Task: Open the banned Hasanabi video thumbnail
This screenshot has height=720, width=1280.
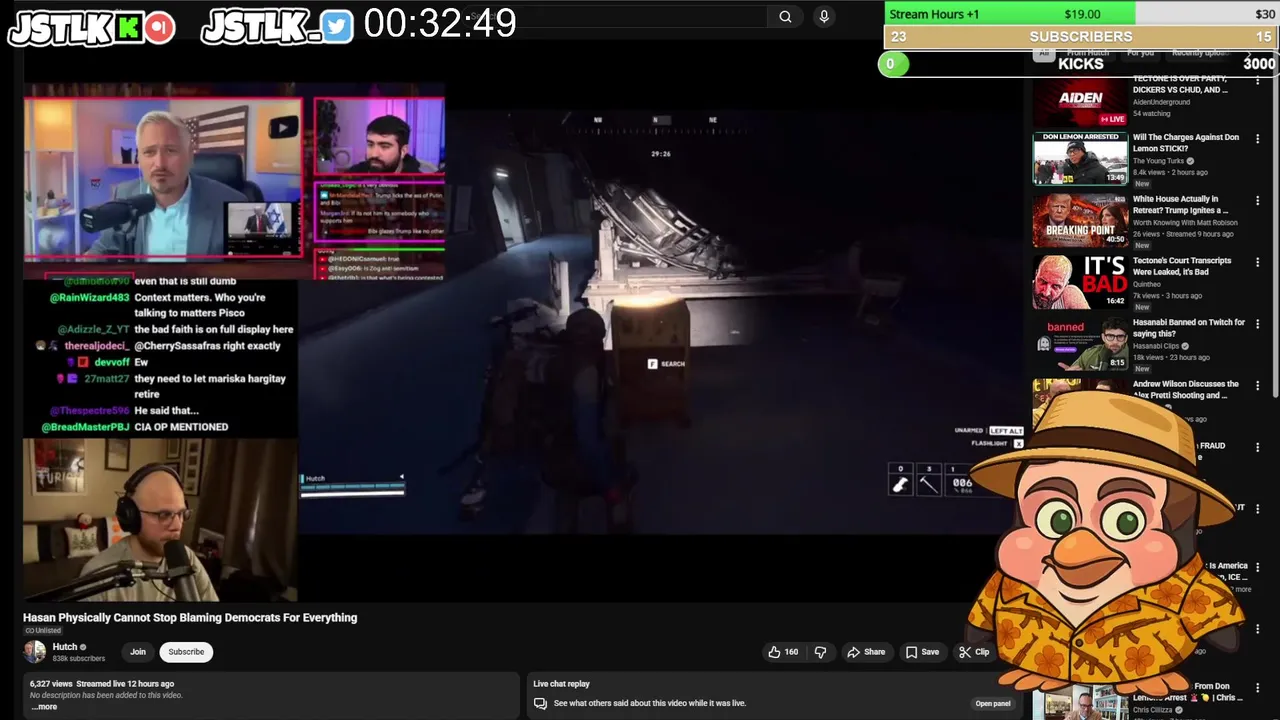Action: point(1080,344)
